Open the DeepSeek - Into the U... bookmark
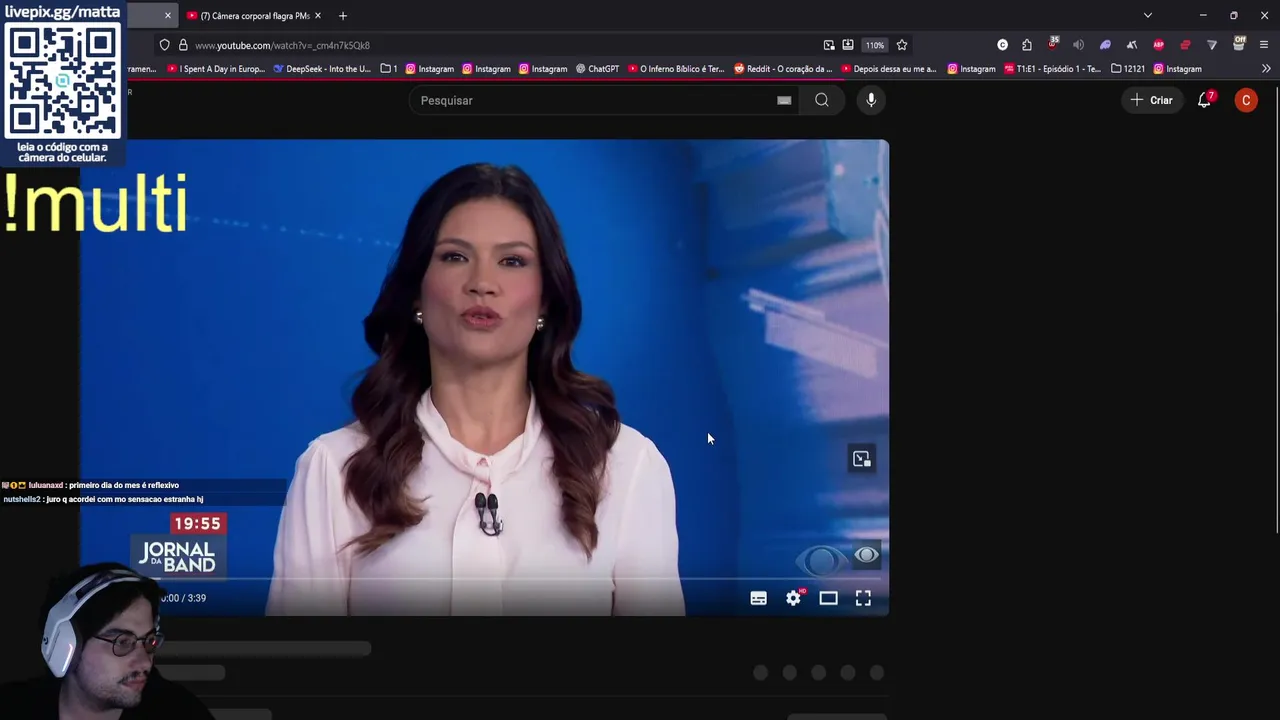The image size is (1280, 720). (x=322, y=69)
